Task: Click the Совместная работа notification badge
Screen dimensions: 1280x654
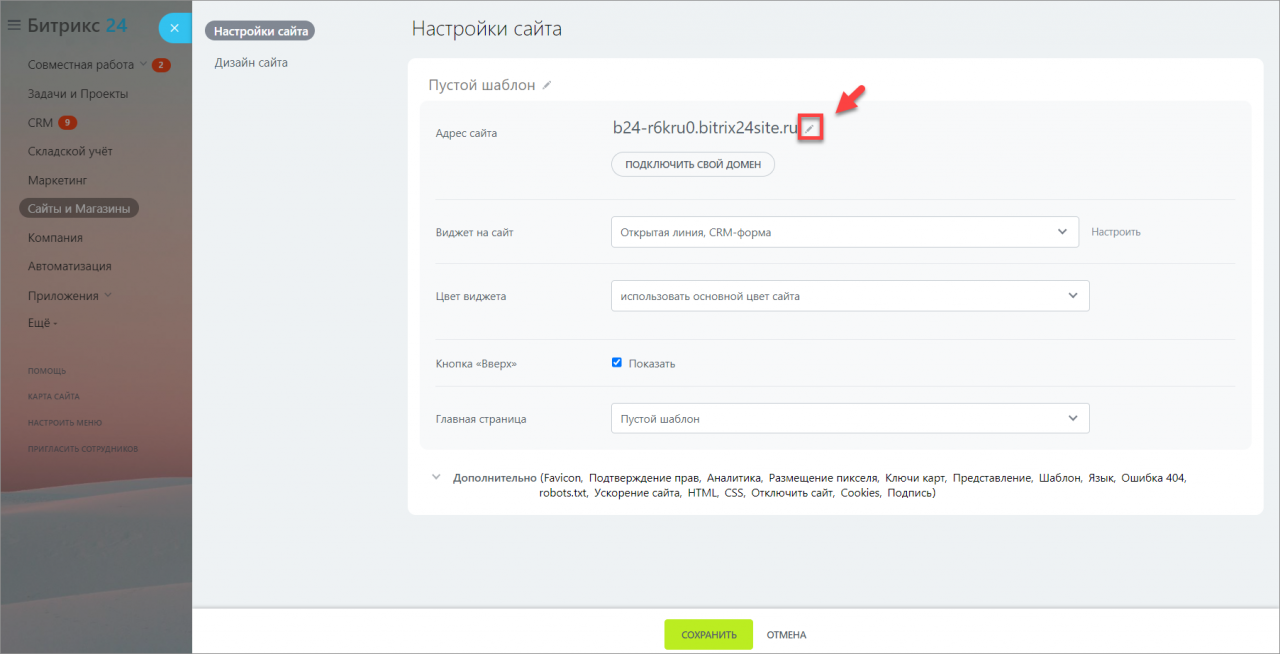Action: (x=161, y=65)
